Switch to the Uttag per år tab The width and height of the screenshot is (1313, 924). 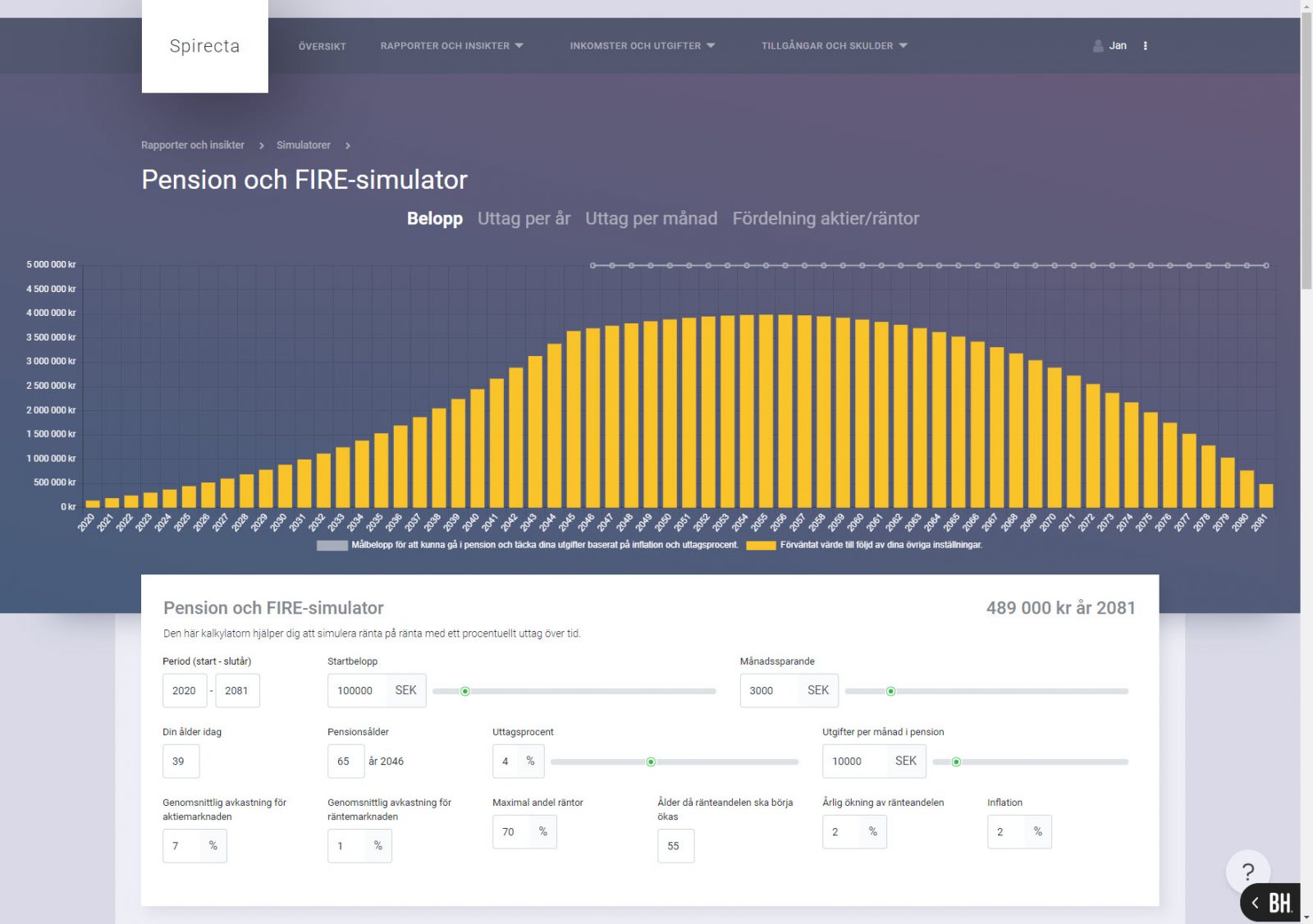524,218
